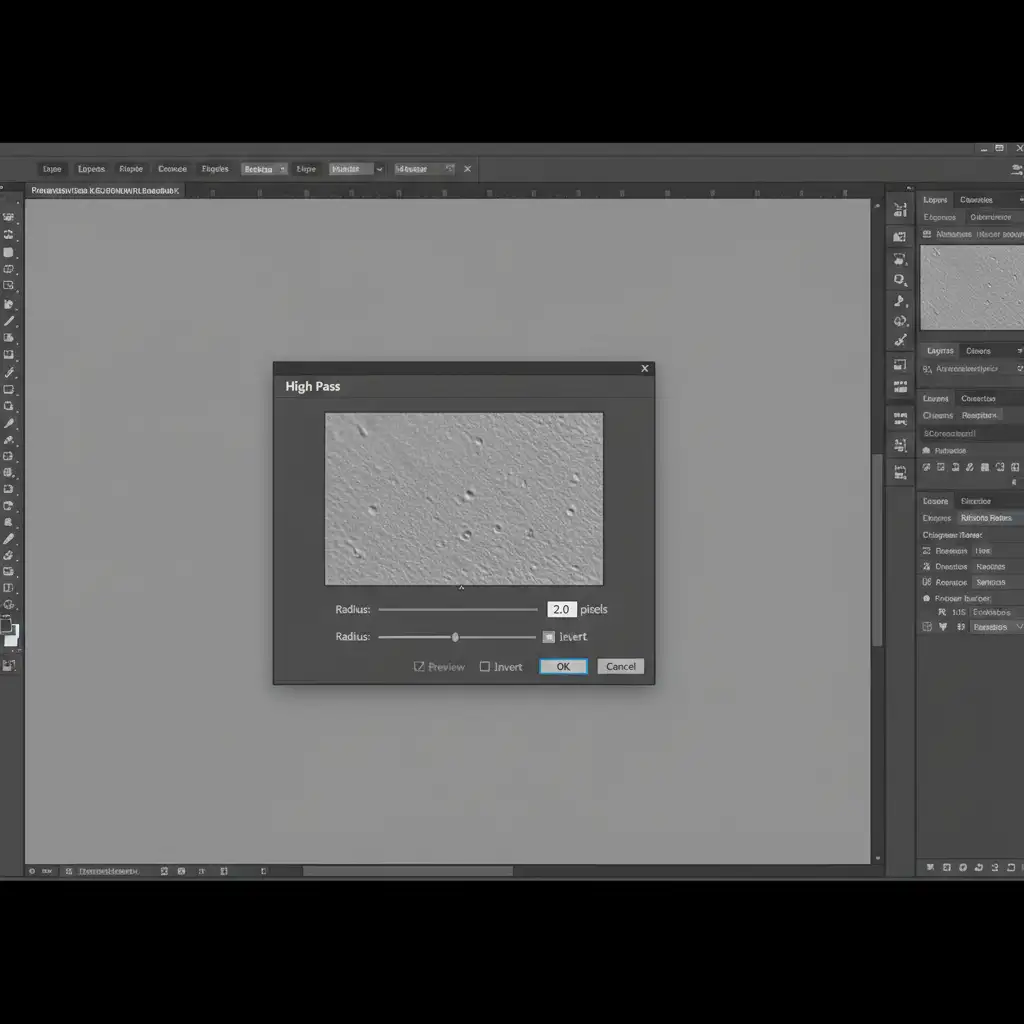Click the handle on second Radius slider

click(x=455, y=637)
